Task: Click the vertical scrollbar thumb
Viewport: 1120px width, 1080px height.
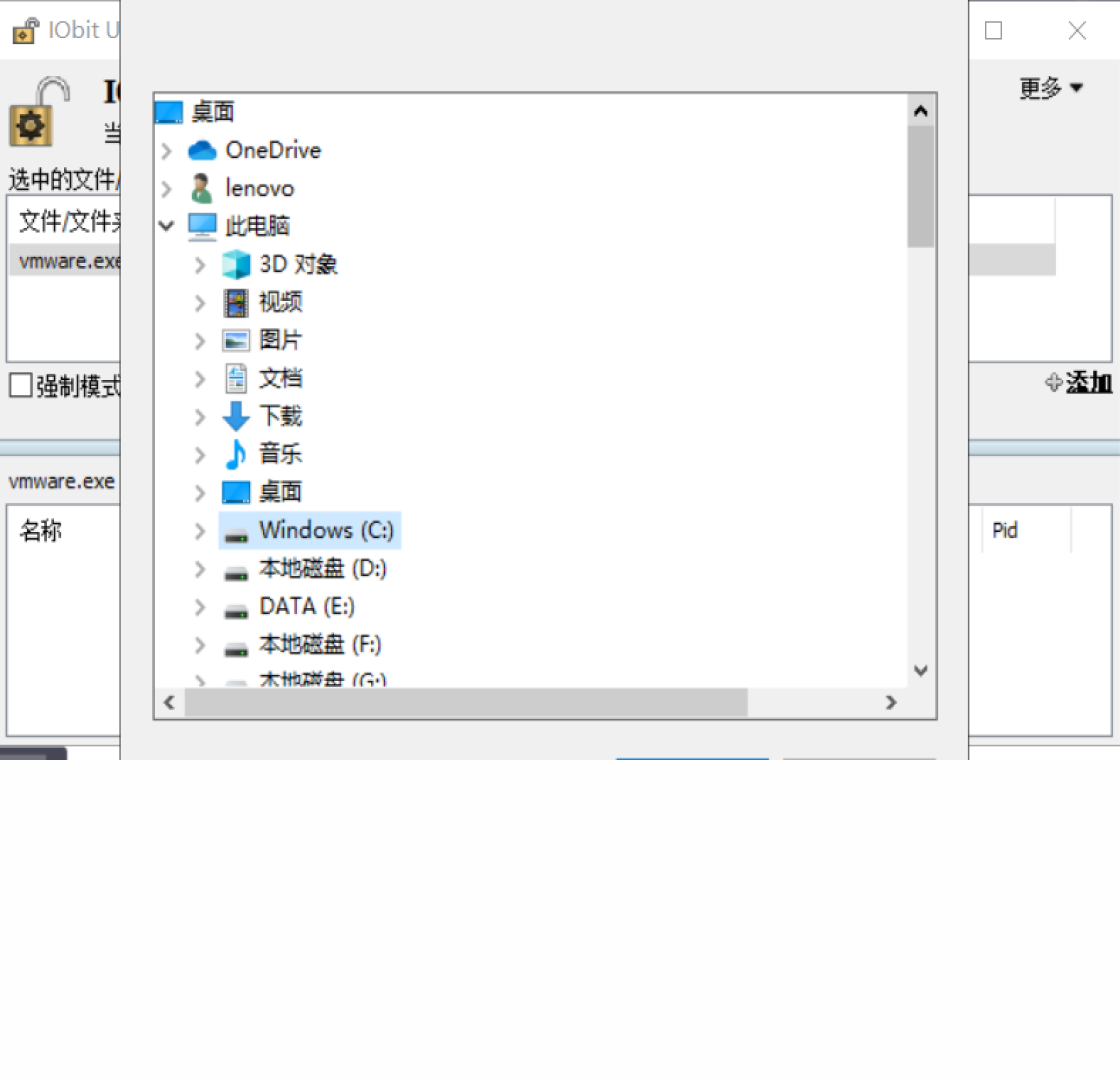Action: coord(921,187)
